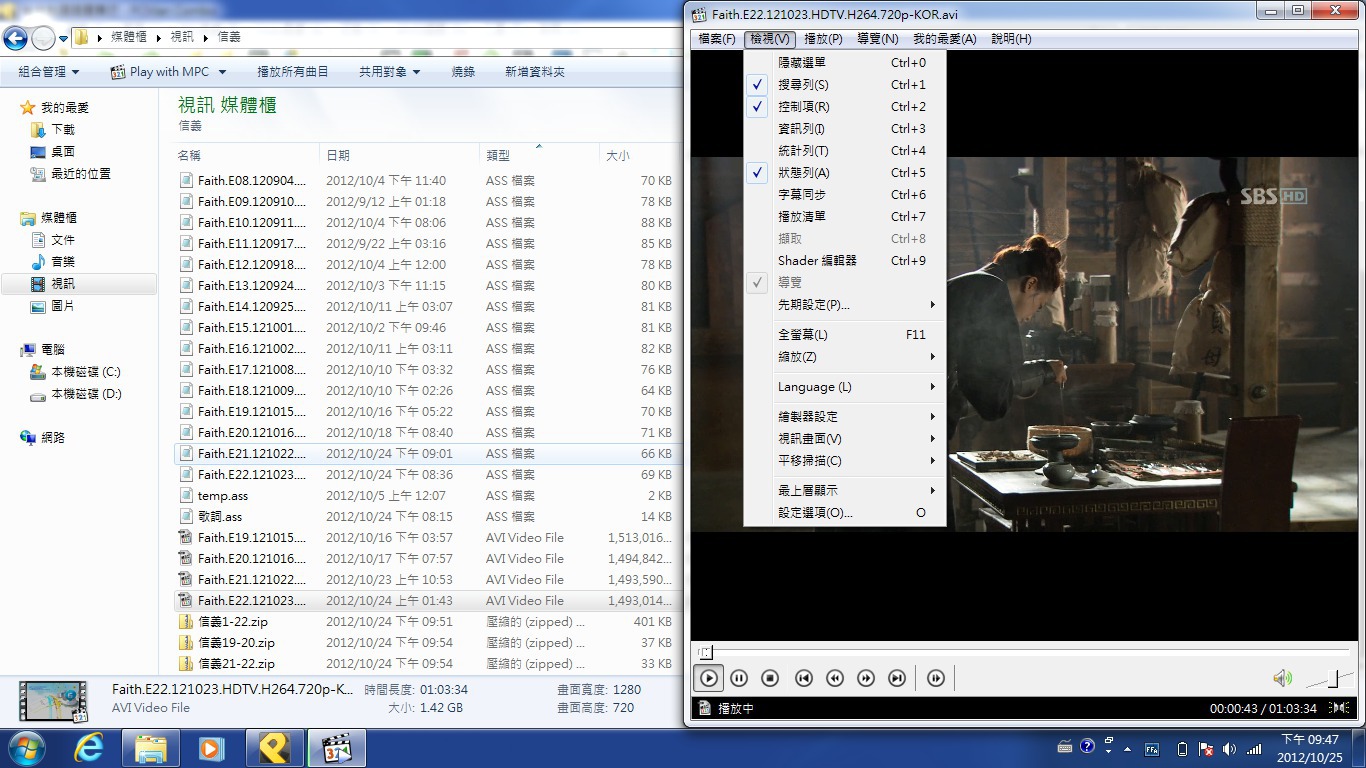Image resolution: width=1366 pixels, height=768 pixels.
Task: Click the seek bar thumb at the start
Action: pyautogui.click(x=705, y=652)
